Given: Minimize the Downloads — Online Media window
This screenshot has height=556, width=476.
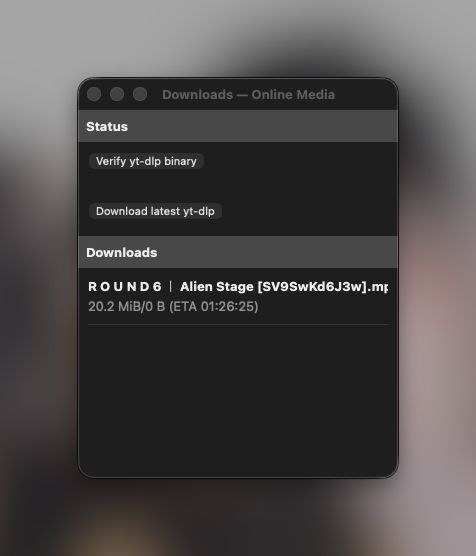Looking at the screenshot, I should pos(117,94).
